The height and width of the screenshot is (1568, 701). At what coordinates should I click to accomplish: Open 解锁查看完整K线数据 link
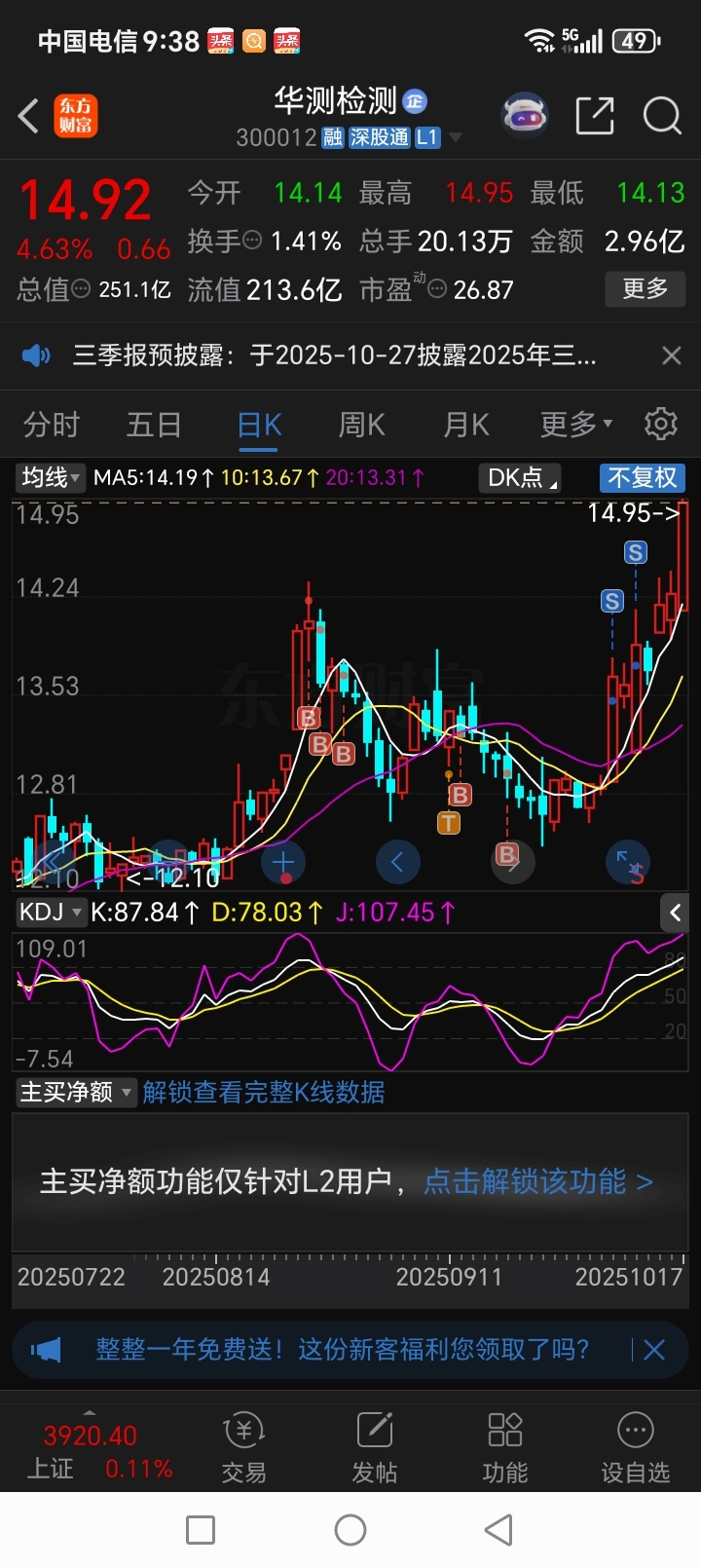[264, 1093]
